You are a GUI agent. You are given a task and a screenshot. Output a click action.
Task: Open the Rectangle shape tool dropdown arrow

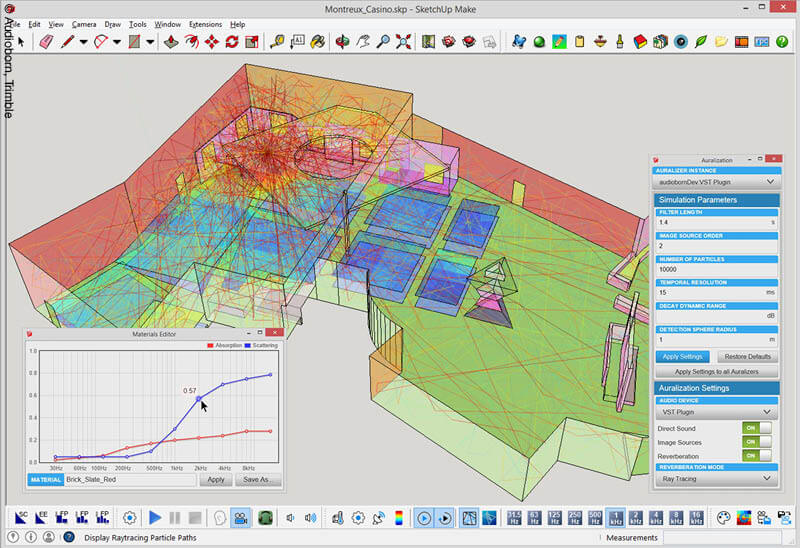[x=151, y=42]
